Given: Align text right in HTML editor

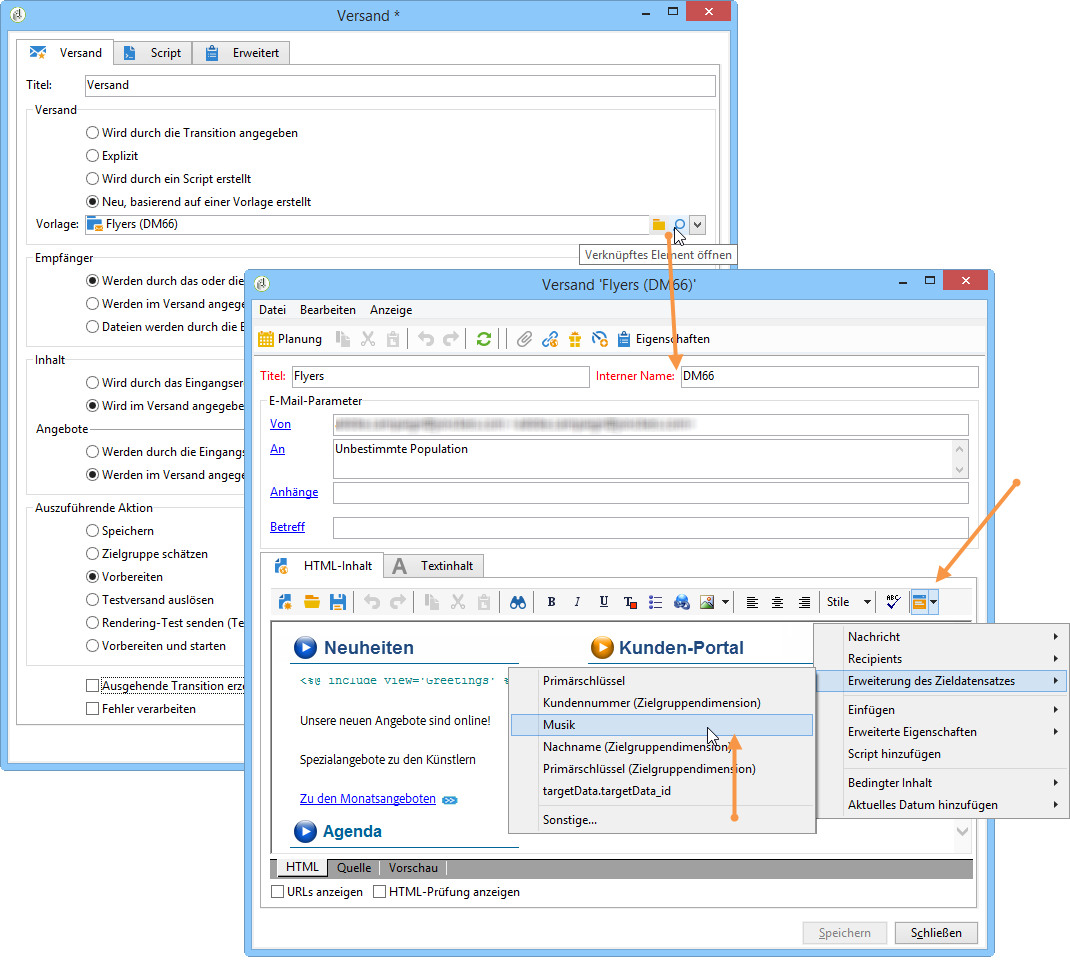Looking at the screenshot, I should point(804,602).
